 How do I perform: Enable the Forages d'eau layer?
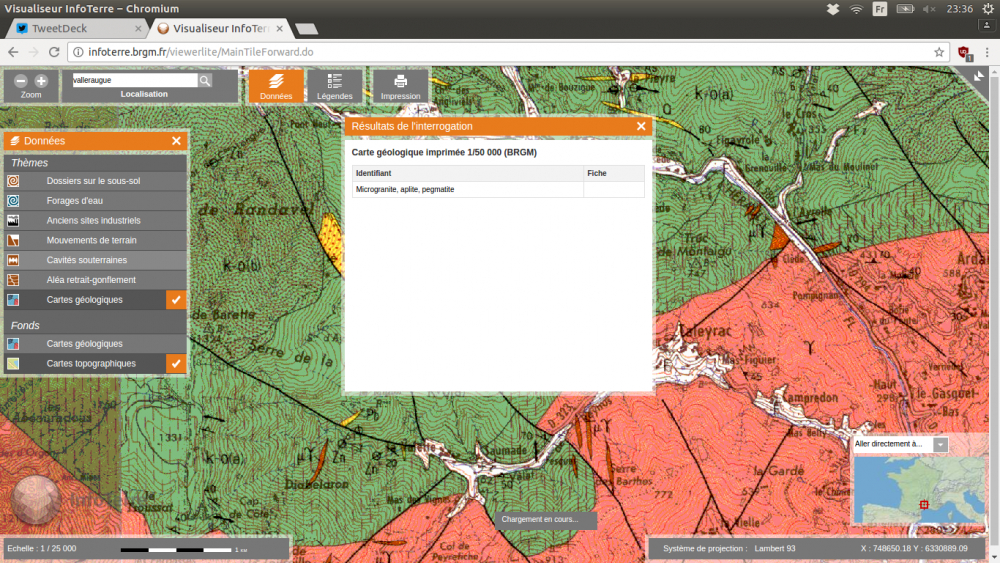(95, 201)
